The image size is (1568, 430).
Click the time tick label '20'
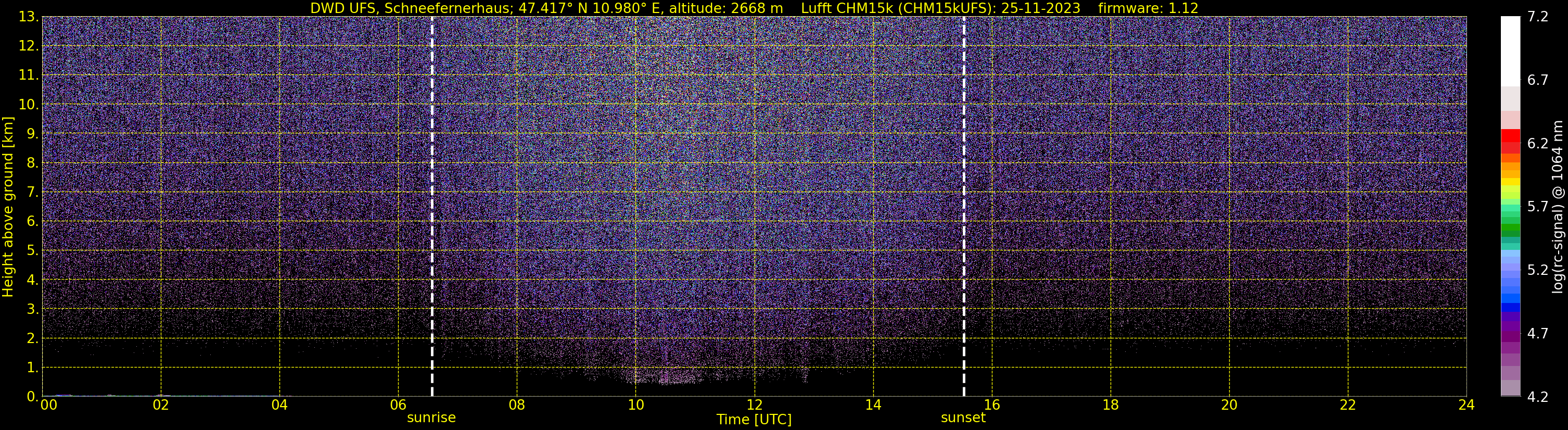[x=1229, y=405]
